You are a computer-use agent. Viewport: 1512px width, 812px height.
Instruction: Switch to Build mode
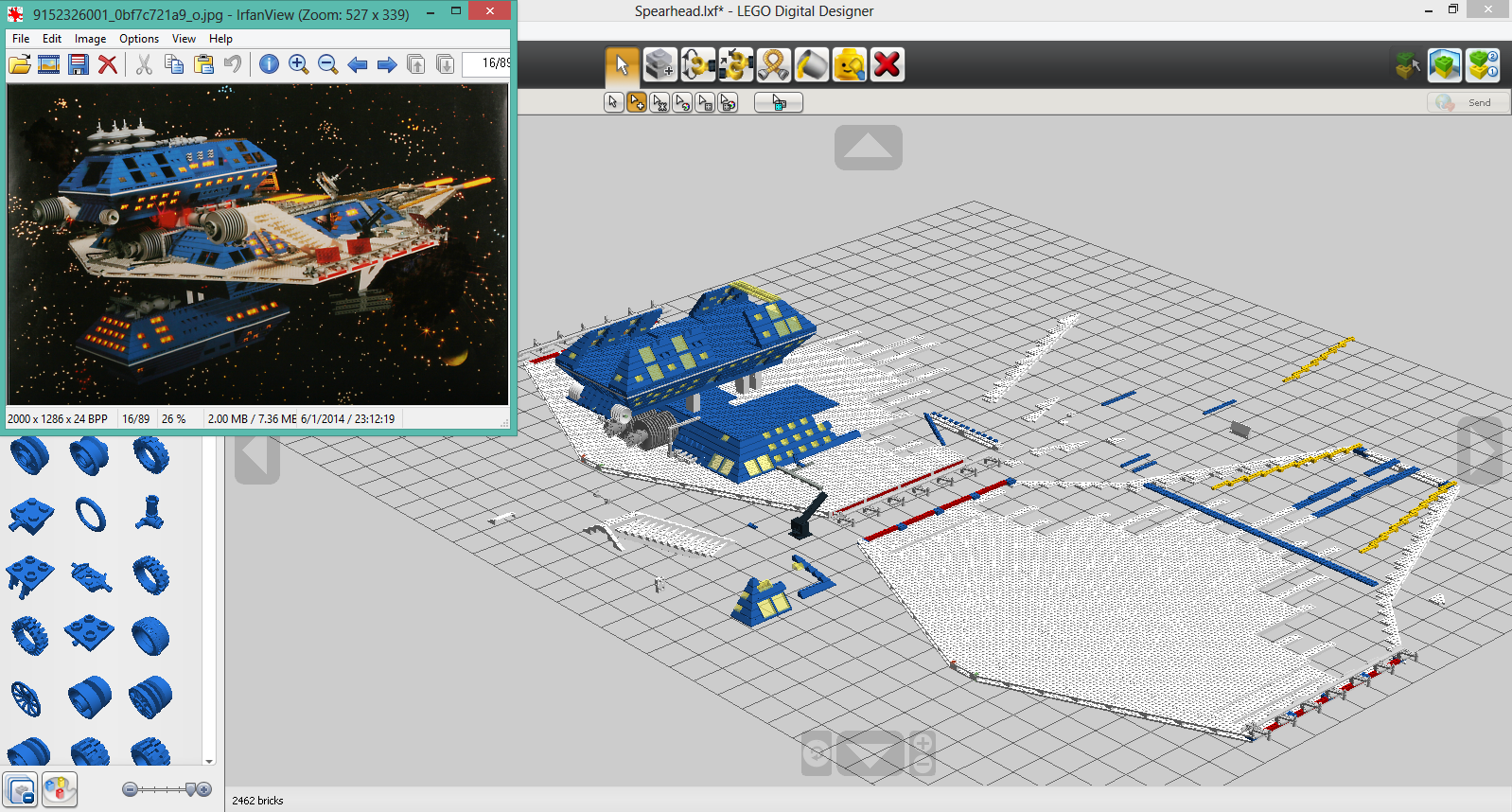point(1407,65)
